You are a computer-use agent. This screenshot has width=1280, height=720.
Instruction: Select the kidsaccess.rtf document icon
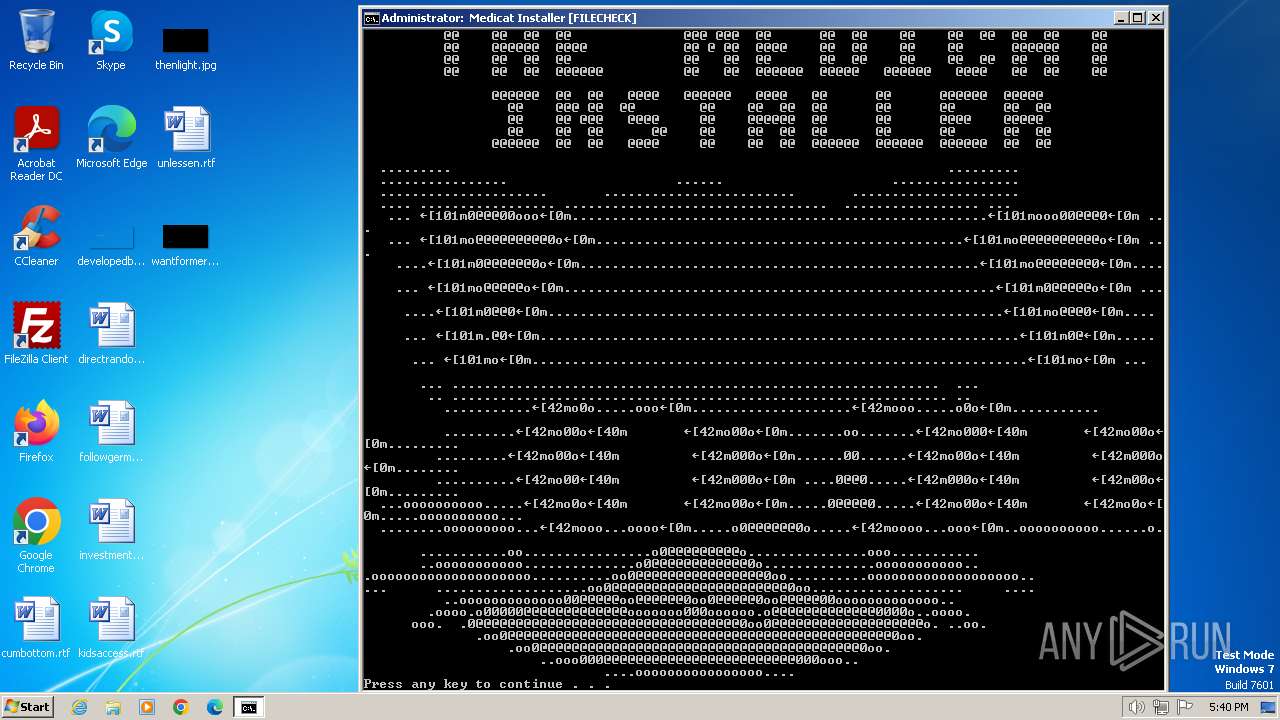(x=111, y=628)
